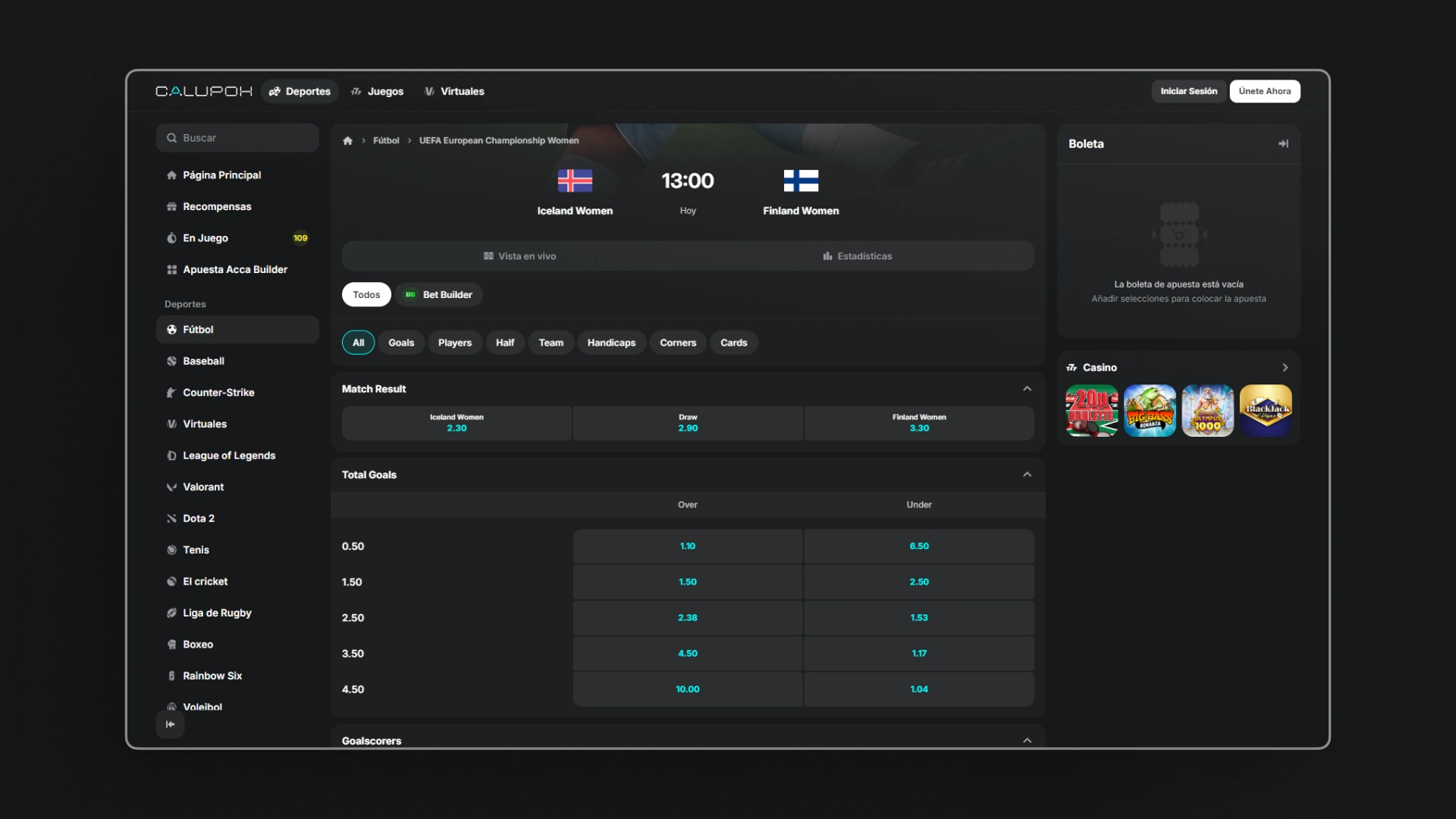Screen dimensions: 1456x819
Task: Switch to Estadísticas tab
Action: [858, 256]
